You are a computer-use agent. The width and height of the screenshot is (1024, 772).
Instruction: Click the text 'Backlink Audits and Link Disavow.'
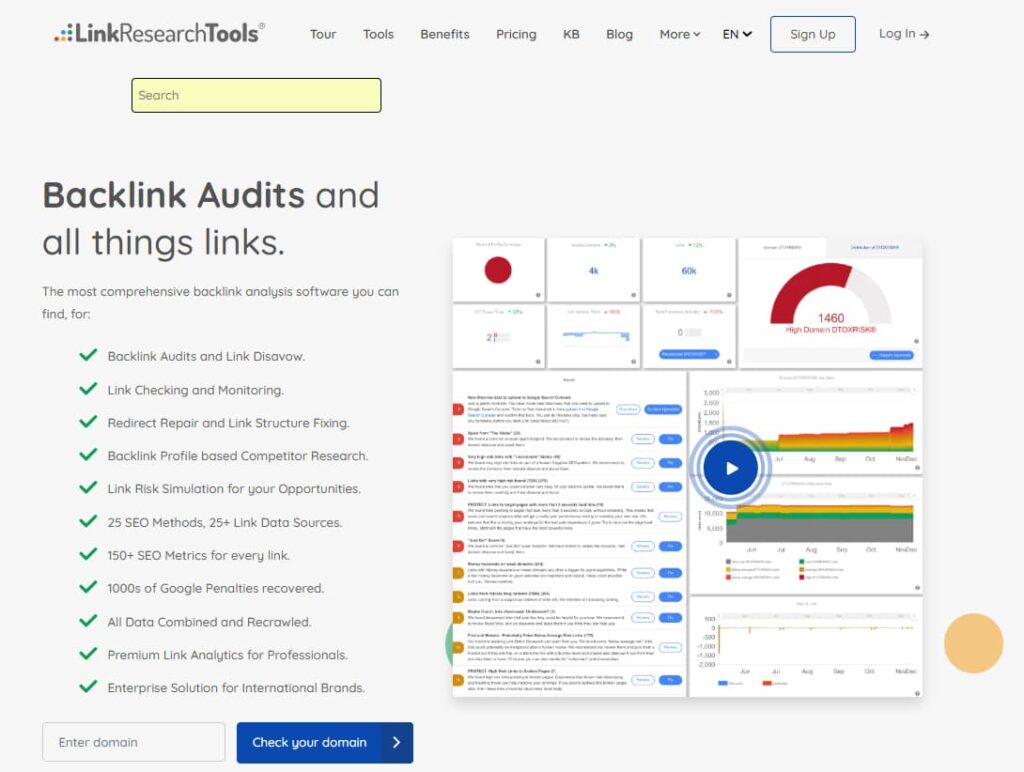point(206,357)
